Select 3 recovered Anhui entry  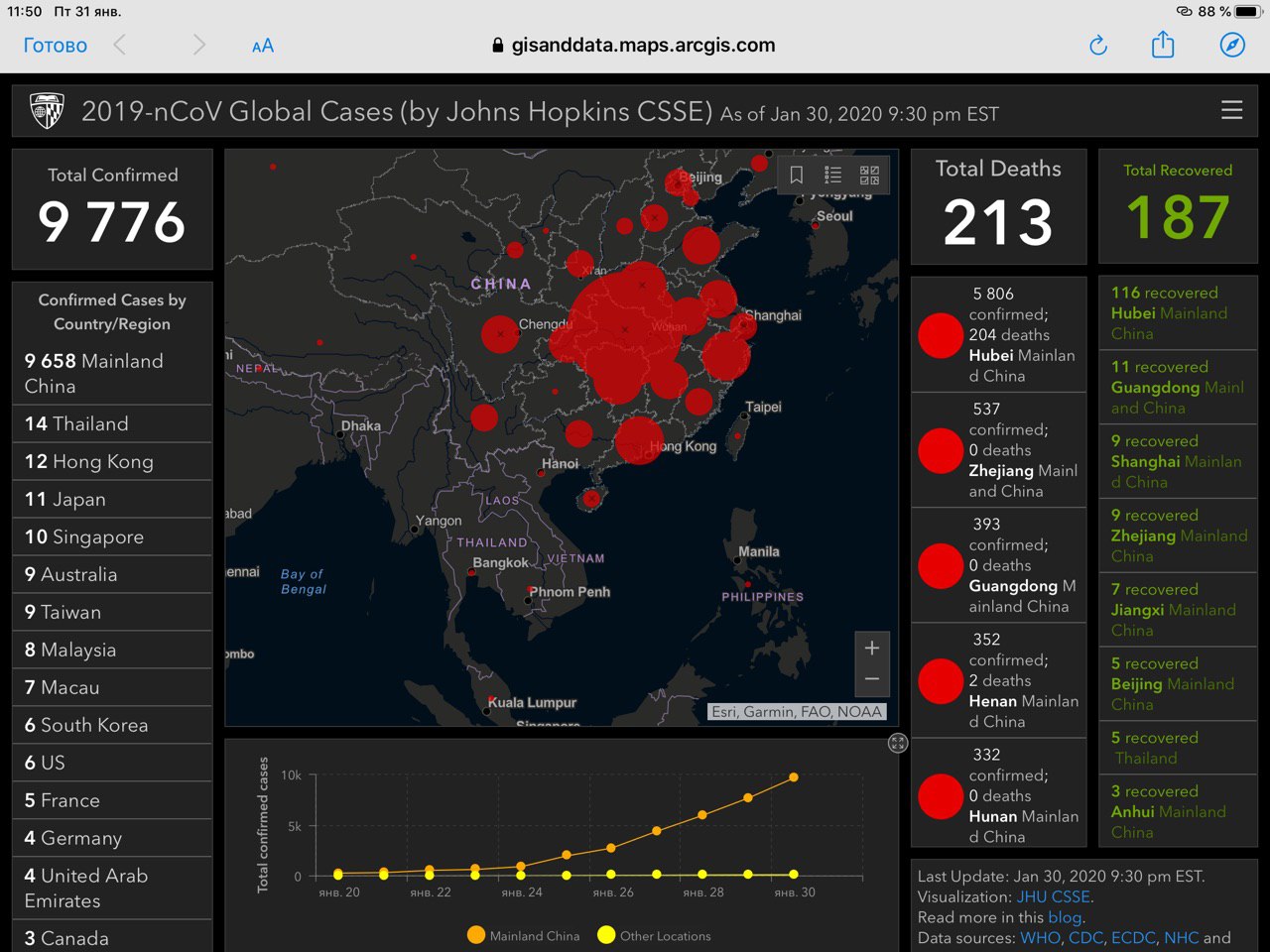pos(1178,811)
